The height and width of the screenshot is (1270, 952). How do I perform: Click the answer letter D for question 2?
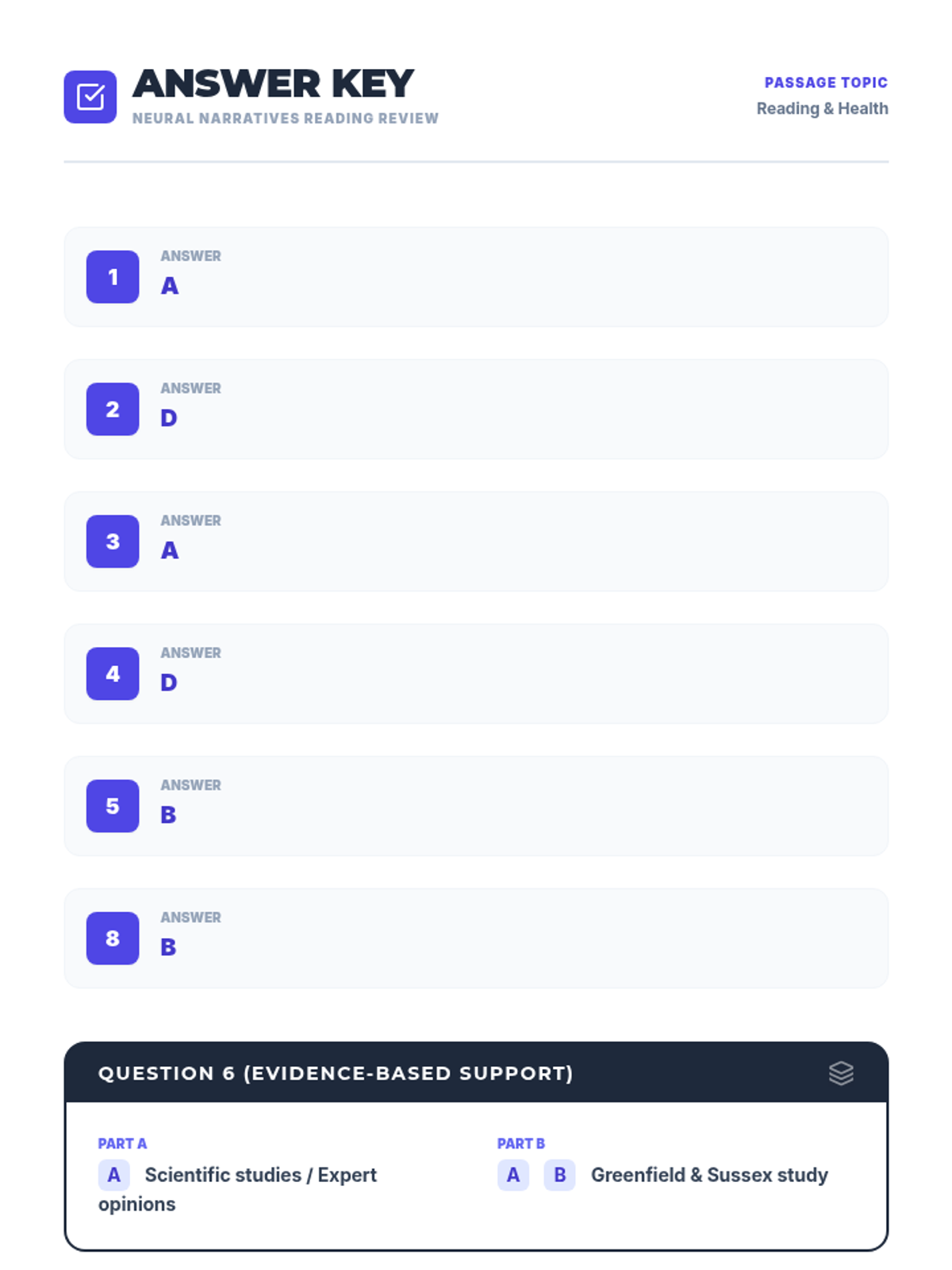[168, 418]
